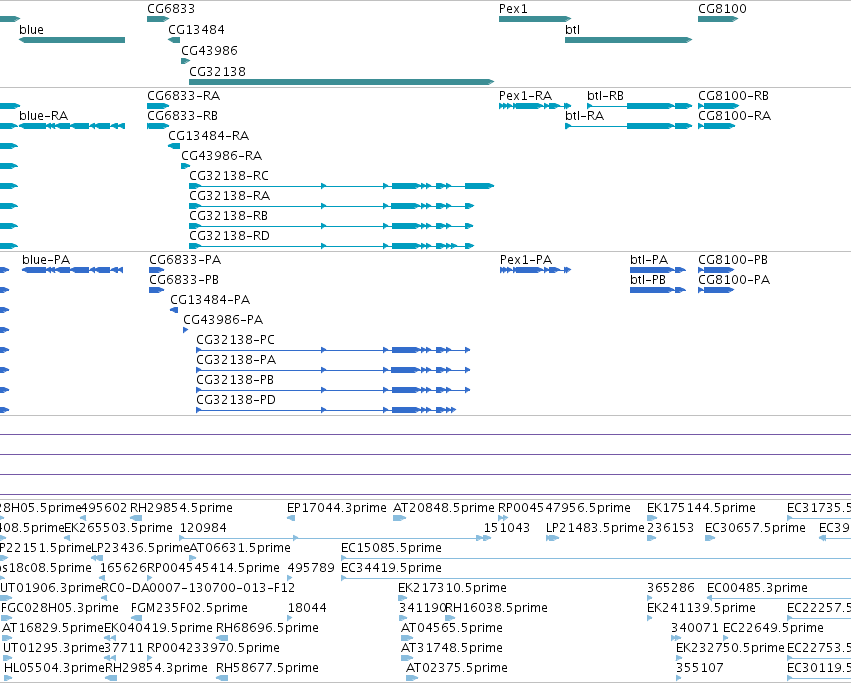Select the CG8100-RA transcript label
The height and width of the screenshot is (683, 851).
point(734,116)
